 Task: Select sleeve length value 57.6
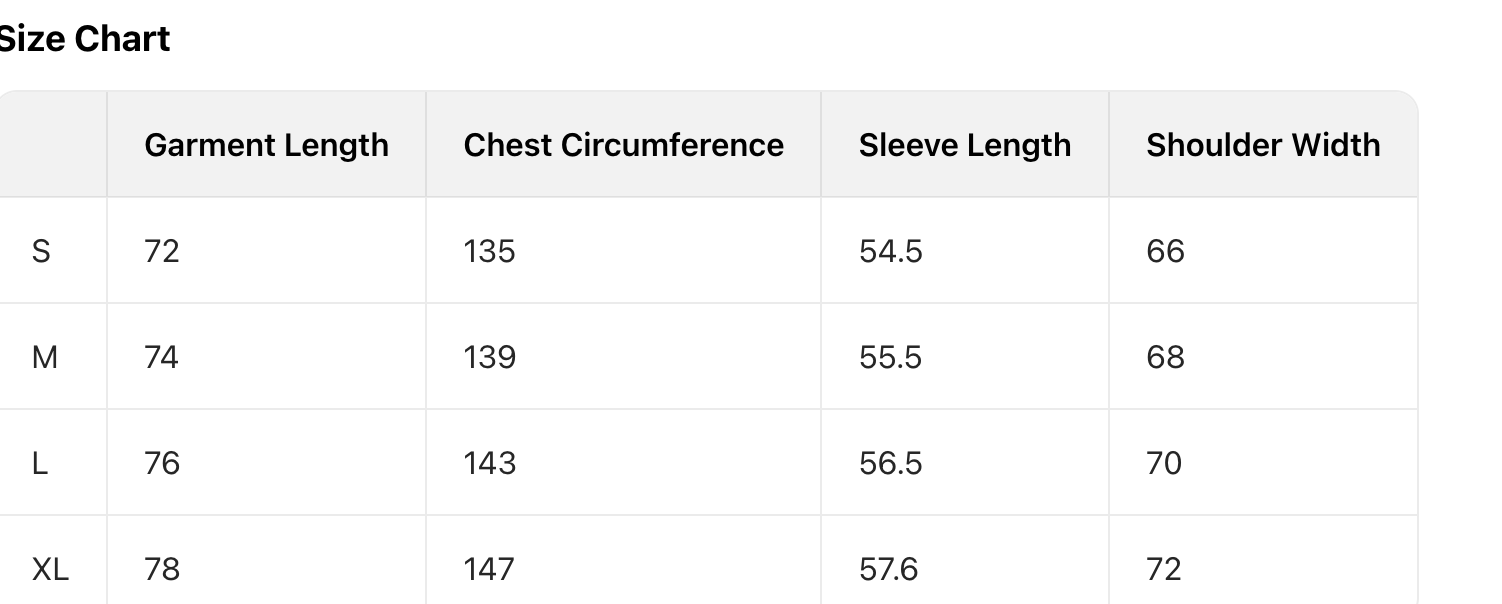click(x=888, y=569)
